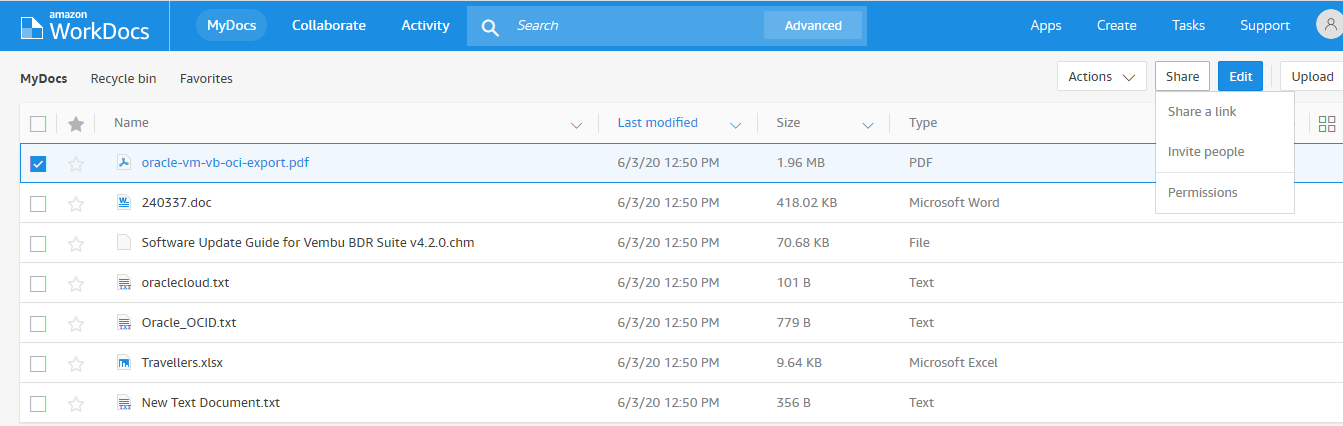Click file name Oracle_OCID.txt
This screenshot has height=426, width=1343.
(189, 322)
